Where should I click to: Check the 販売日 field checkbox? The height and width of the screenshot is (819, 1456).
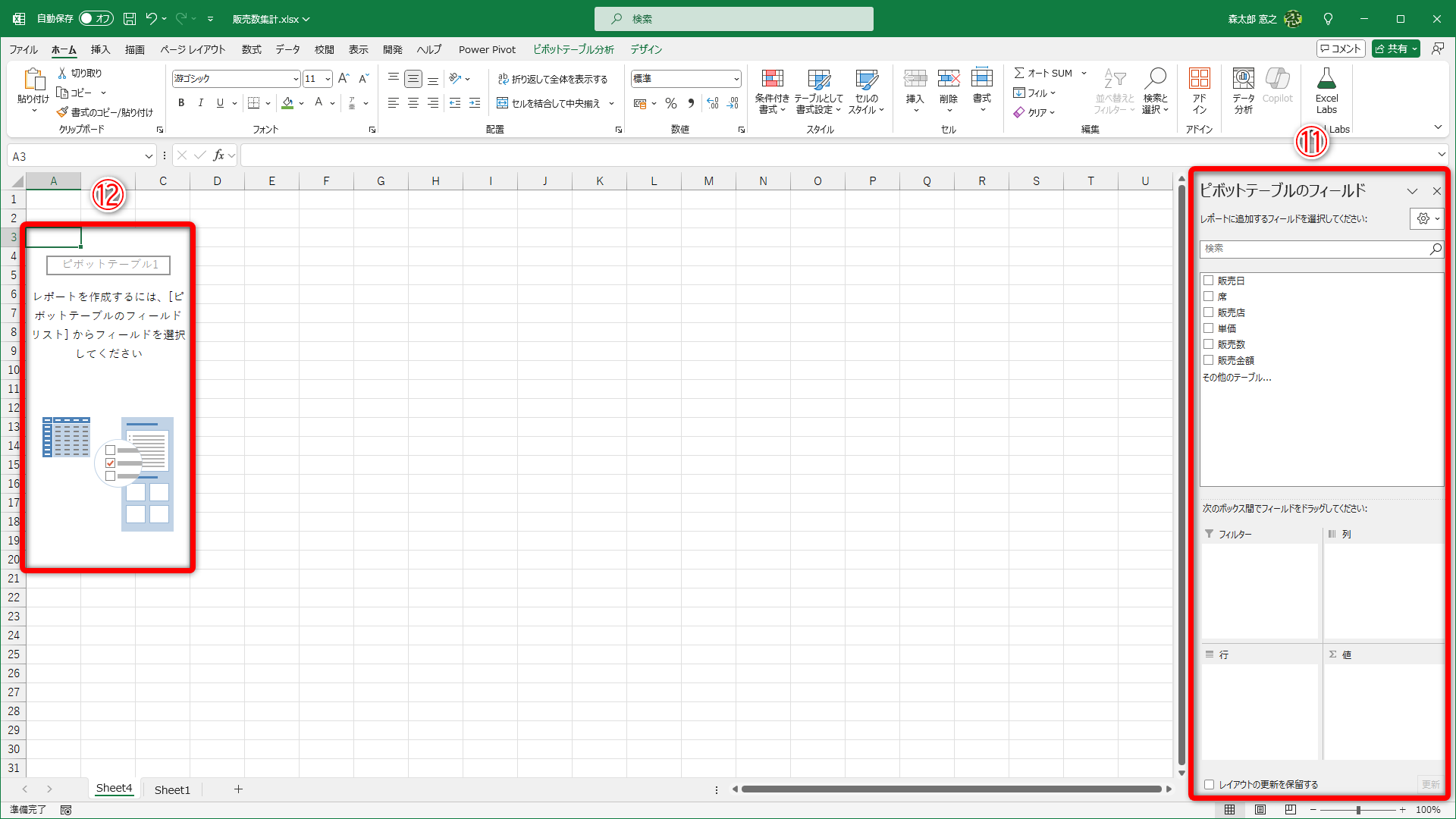[1209, 281]
